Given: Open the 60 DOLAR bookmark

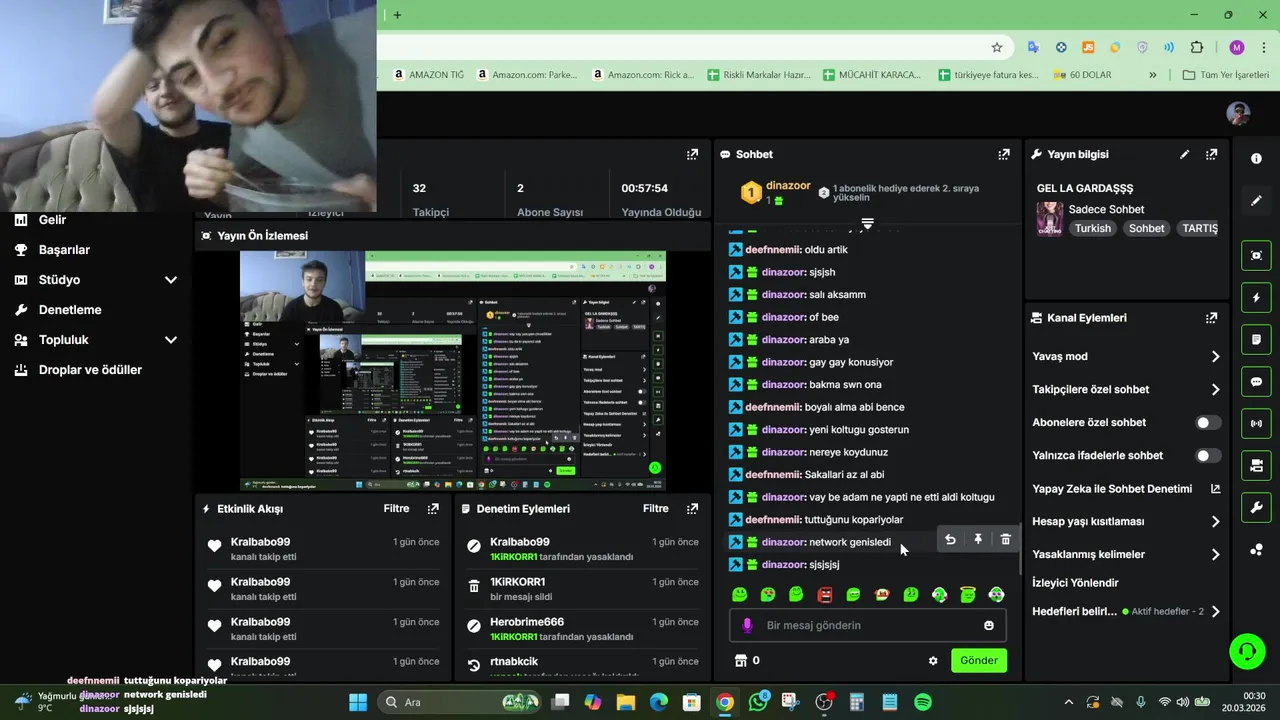Looking at the screenshot, I should 1082,75.
